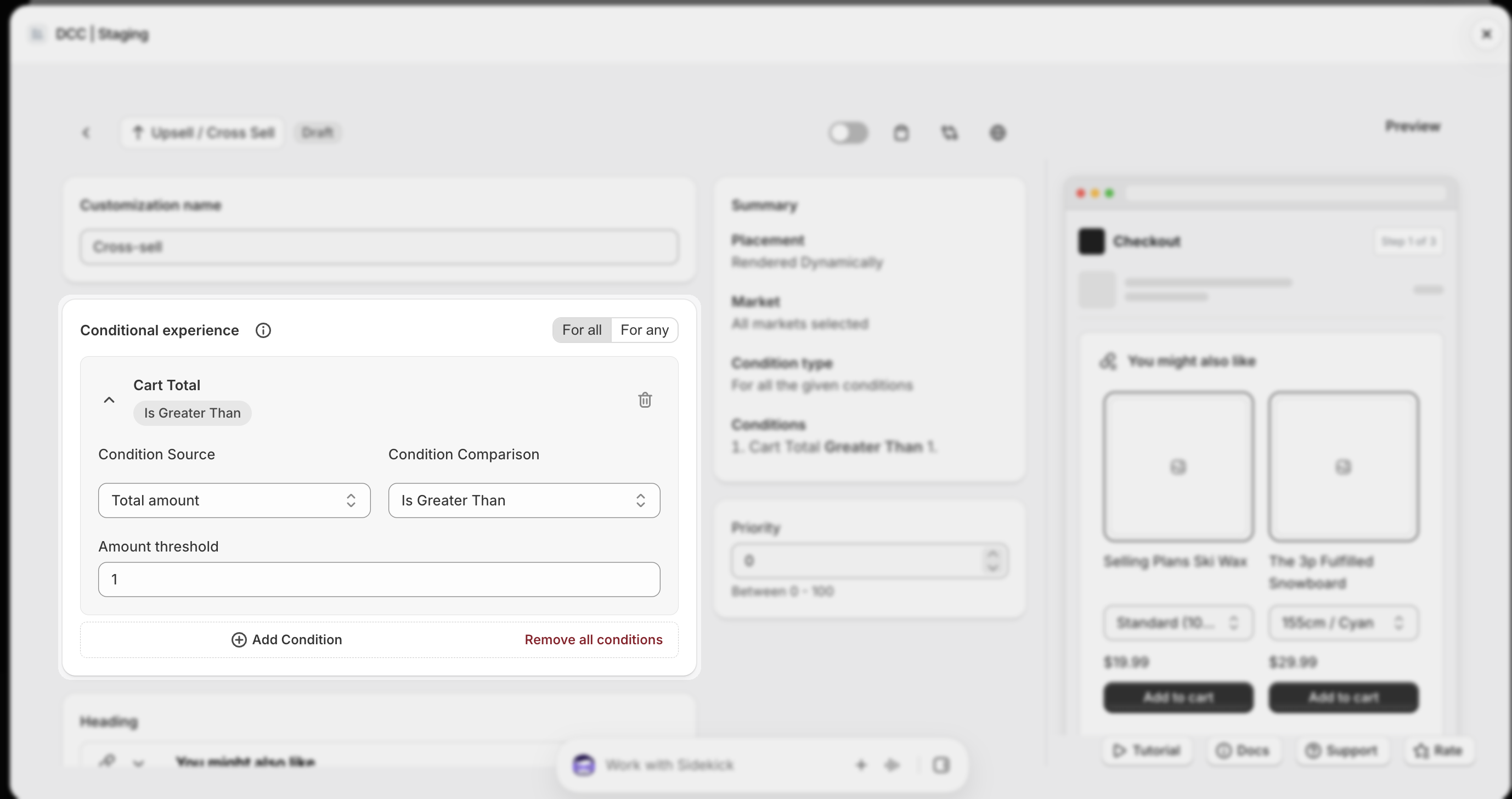Click the panel icon in Sidekick bar
The width and height of the screenshot is (1512, 799).
pyautogui.click(x=941, y=765)
